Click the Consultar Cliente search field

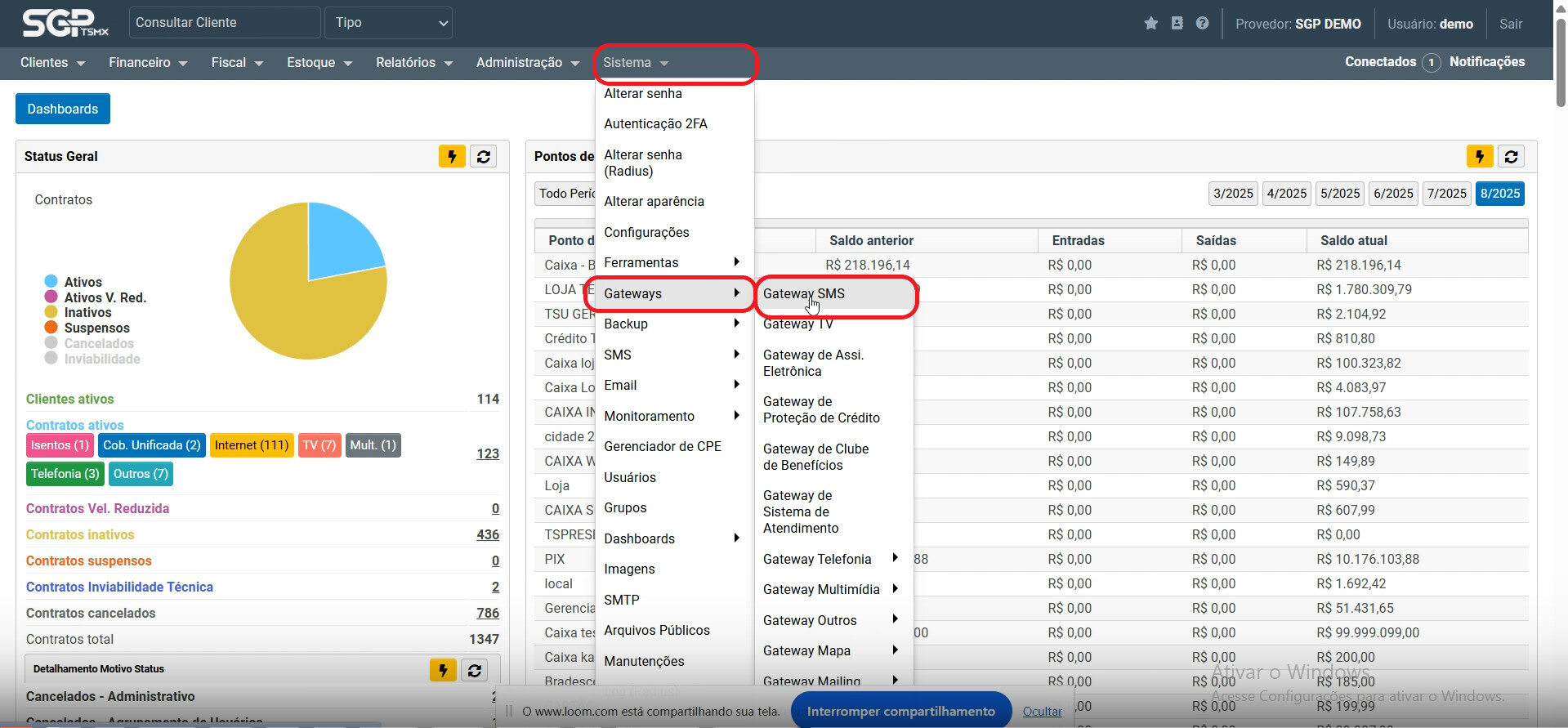(224, 23)
